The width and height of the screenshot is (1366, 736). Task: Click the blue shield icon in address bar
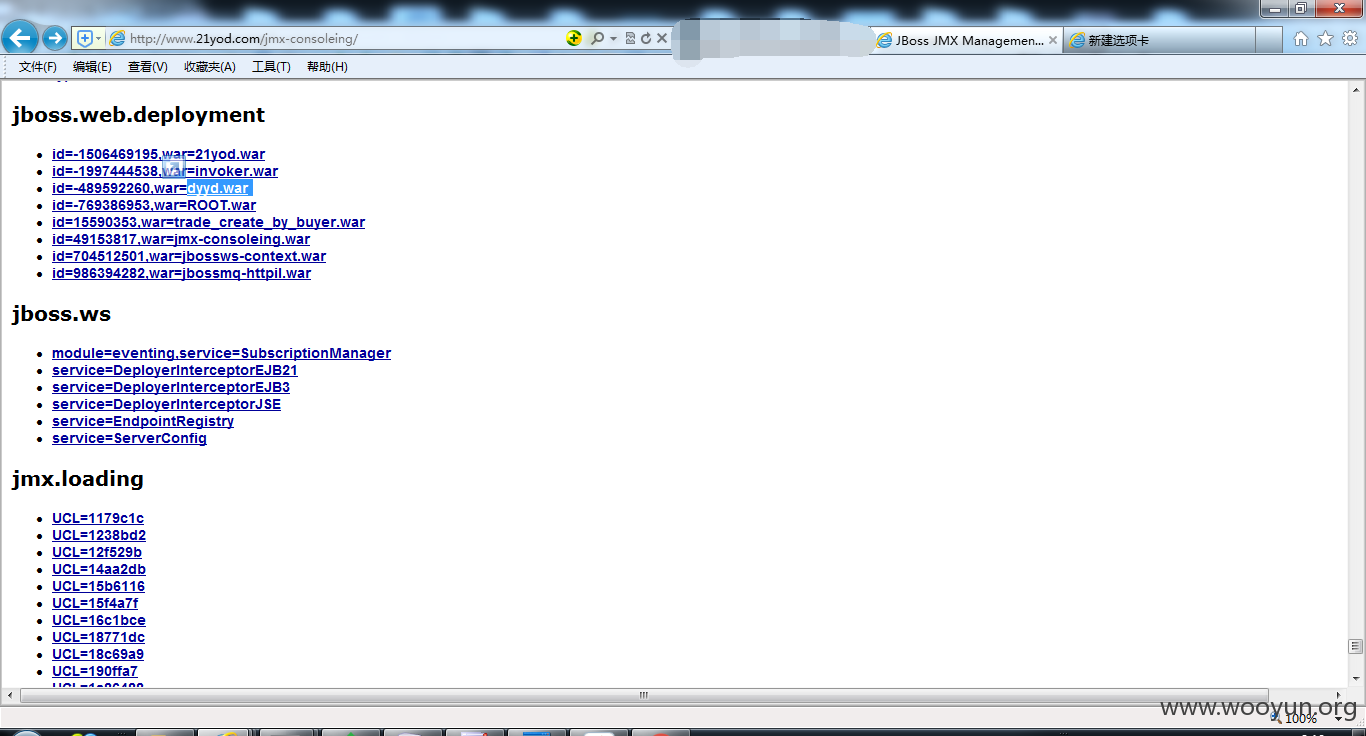click(84, 39)
